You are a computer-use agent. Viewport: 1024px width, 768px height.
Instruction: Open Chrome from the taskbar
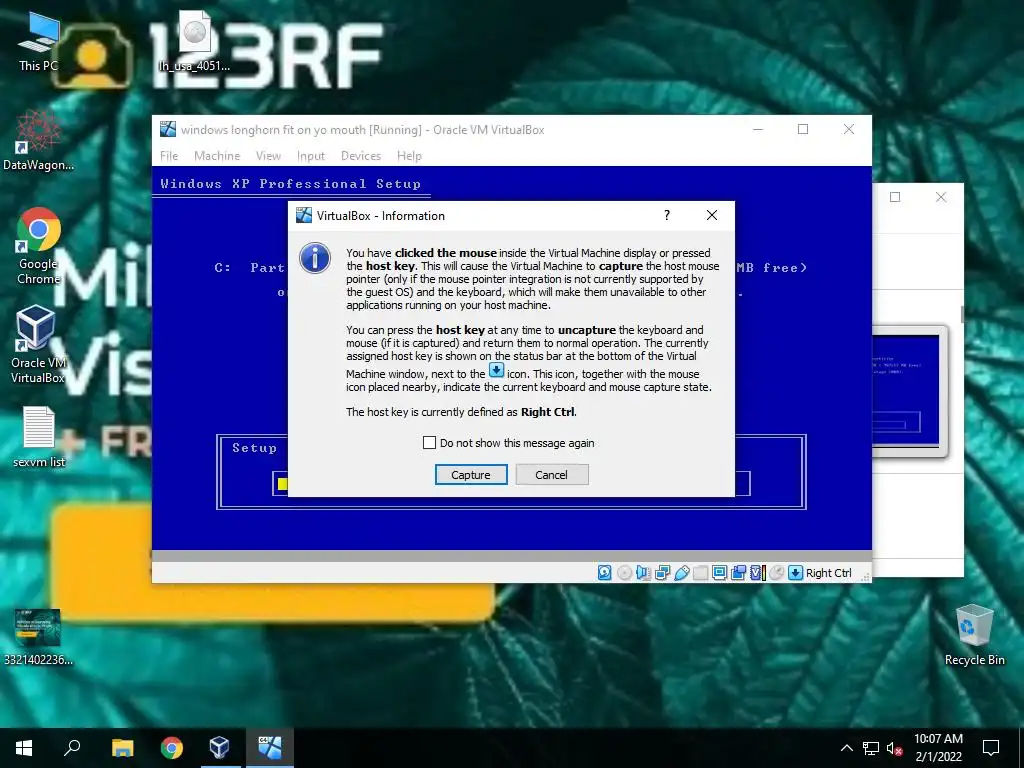click(172, 748)
